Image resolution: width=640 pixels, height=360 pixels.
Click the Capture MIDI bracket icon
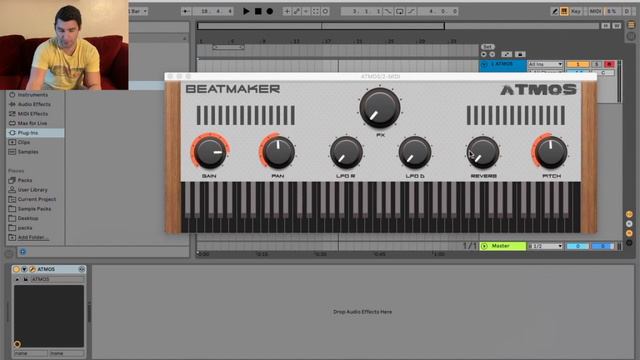click(x=316, y=11)
